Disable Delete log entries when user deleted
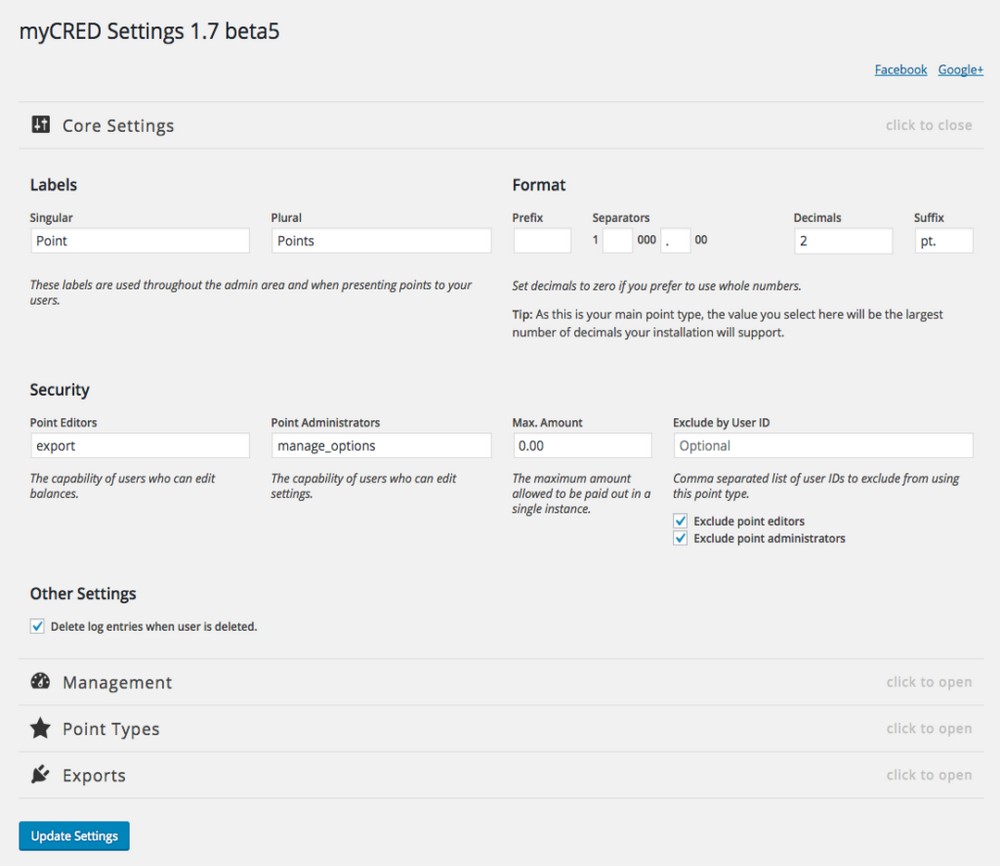The image size is (1000, 866). point(38,626)
